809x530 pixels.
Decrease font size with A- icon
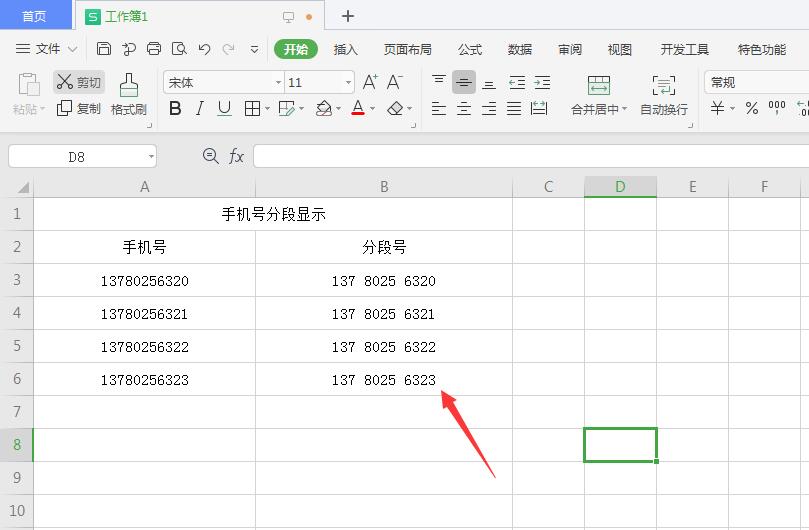(x=395, y=82)
